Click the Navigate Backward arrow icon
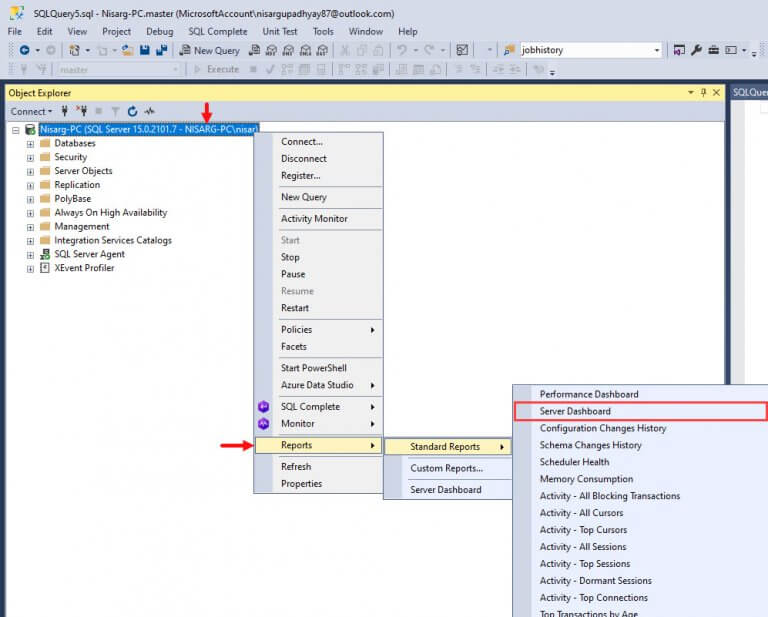The width and height of the screenshot is (768, 617). (x=24, y=50)
